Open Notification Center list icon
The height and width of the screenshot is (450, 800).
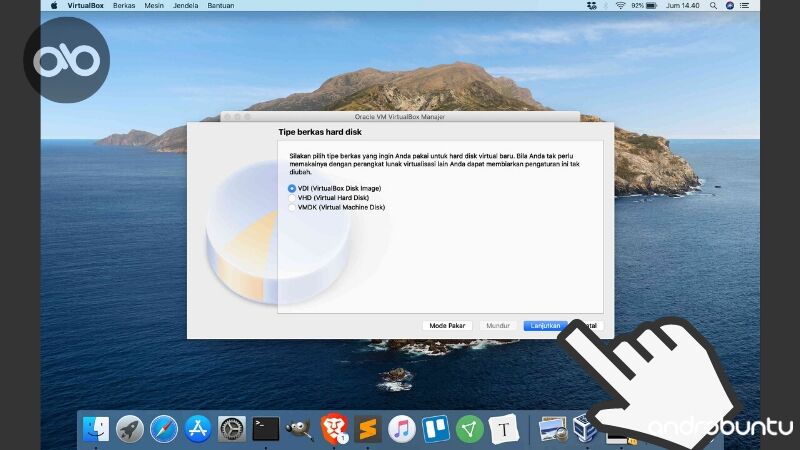click(745, 6)
